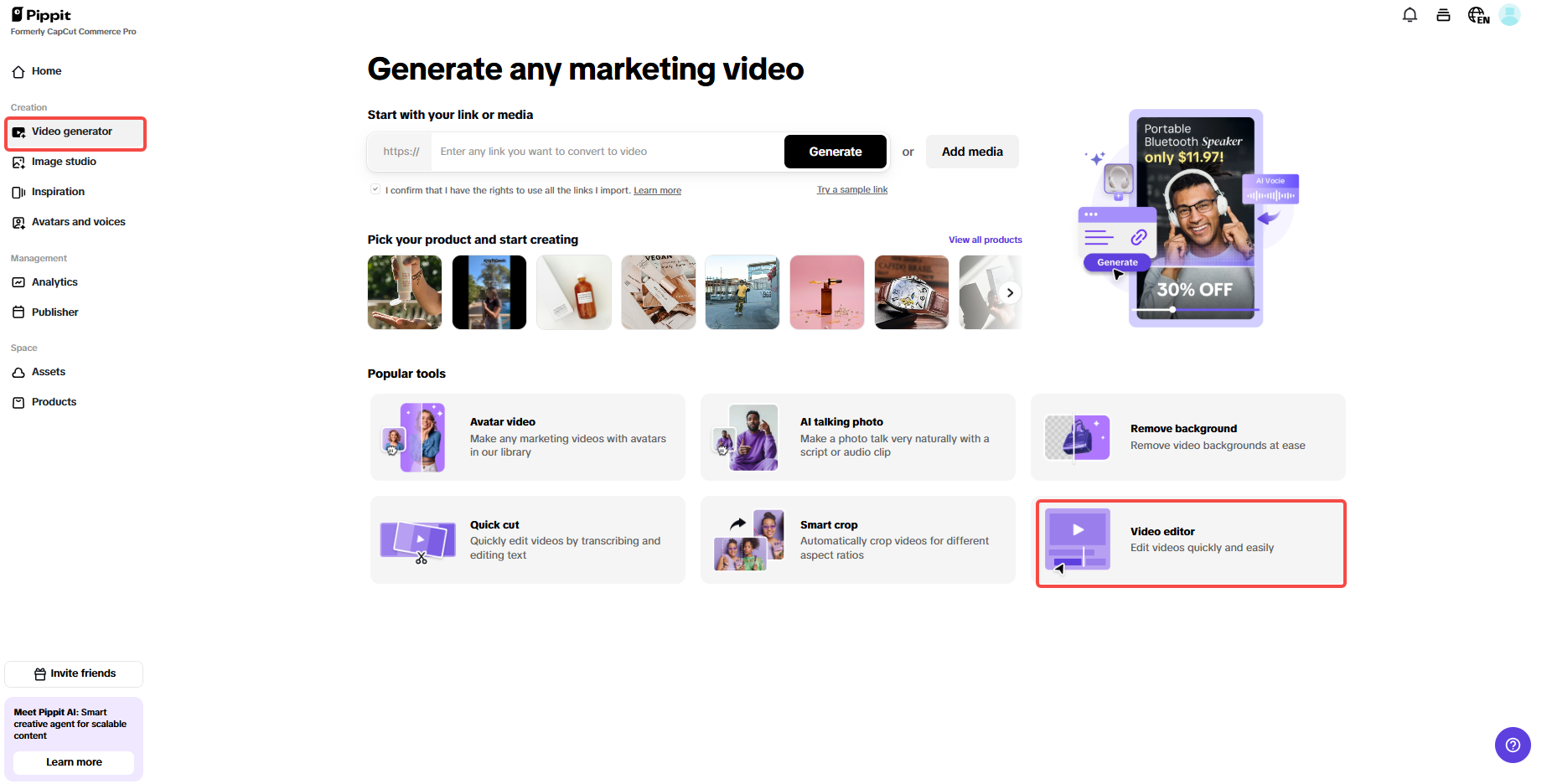This screenshot has height=784, width=1552.
Task: Open the EN language selector
Action: tap(1477, 14)
